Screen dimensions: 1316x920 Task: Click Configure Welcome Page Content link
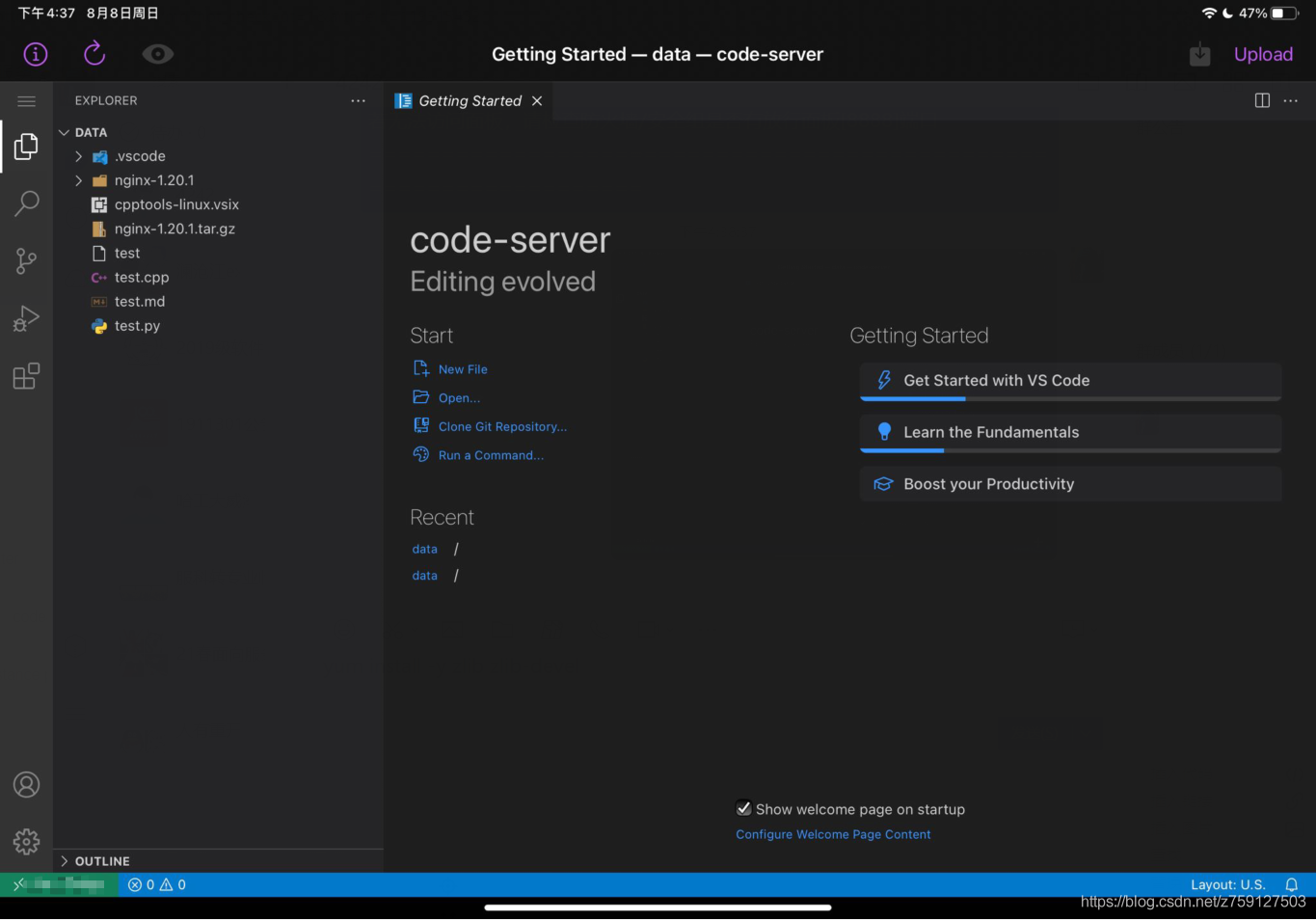833,834
